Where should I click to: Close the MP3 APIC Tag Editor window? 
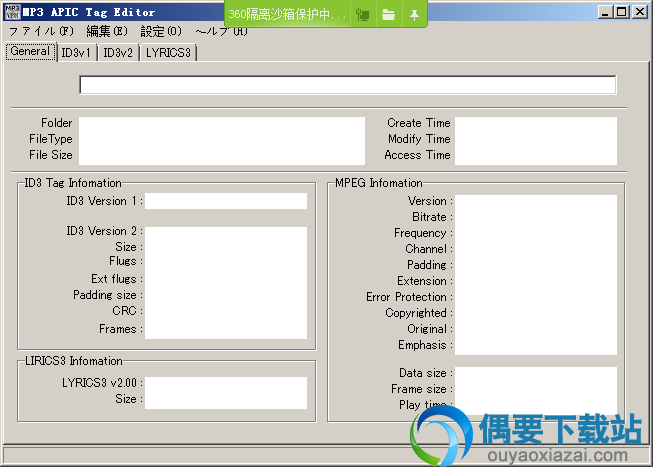click(x=639, y=12)
